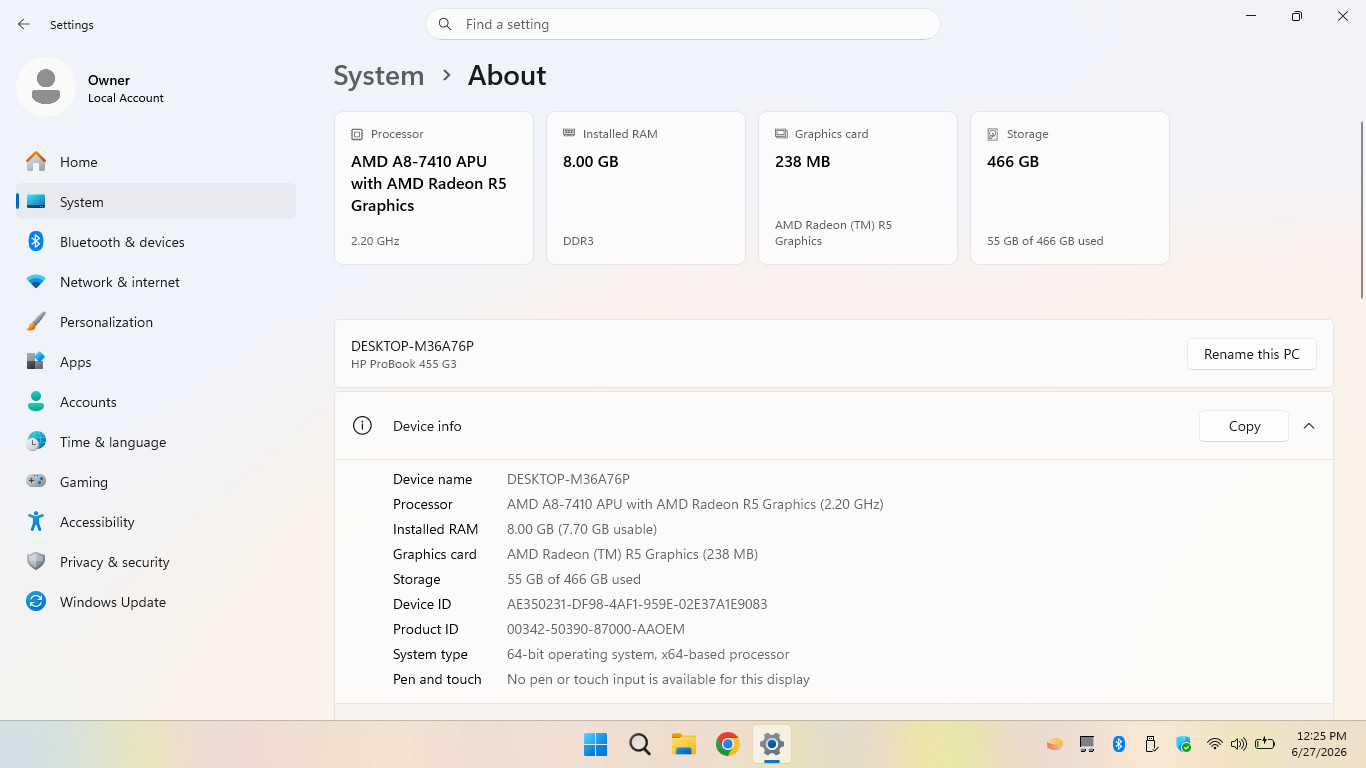
Task: Click the Rename this PC button
Action: pos(1251,354)
